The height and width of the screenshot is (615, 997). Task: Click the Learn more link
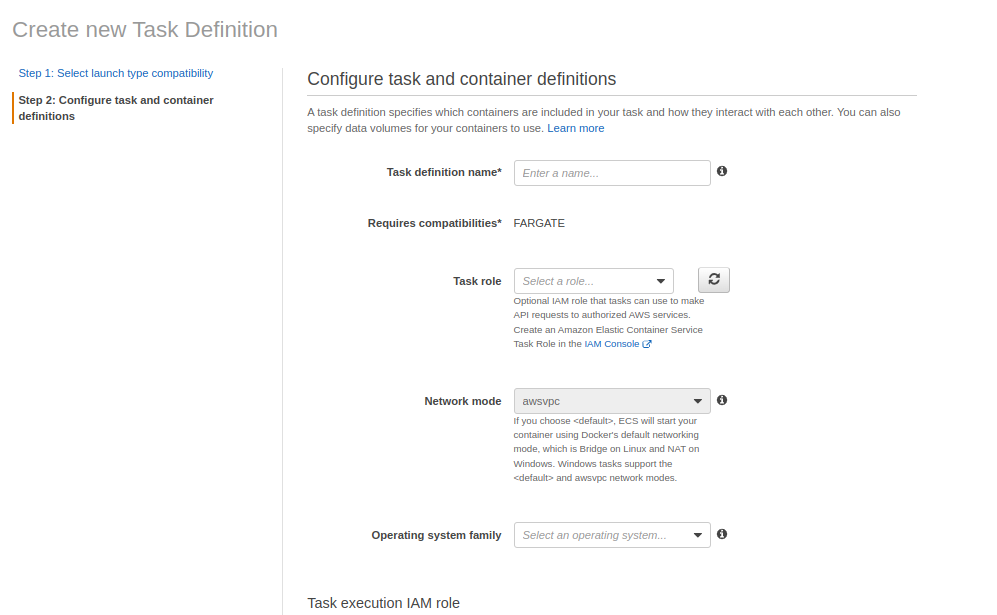coord(575,128)
